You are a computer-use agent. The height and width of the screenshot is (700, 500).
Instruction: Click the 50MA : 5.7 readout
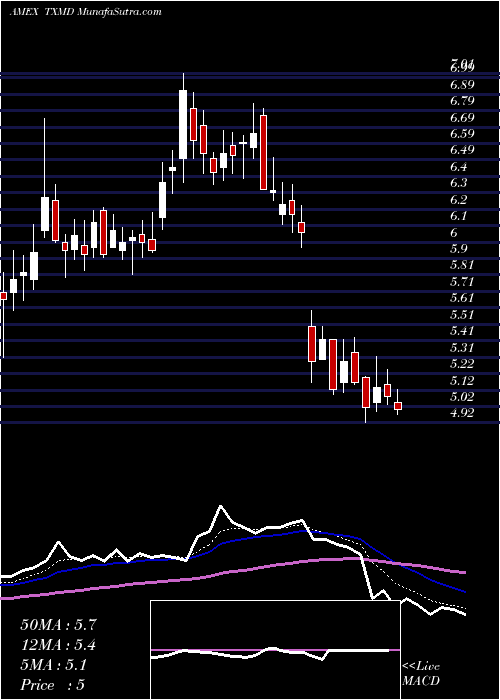coord(58,625)
